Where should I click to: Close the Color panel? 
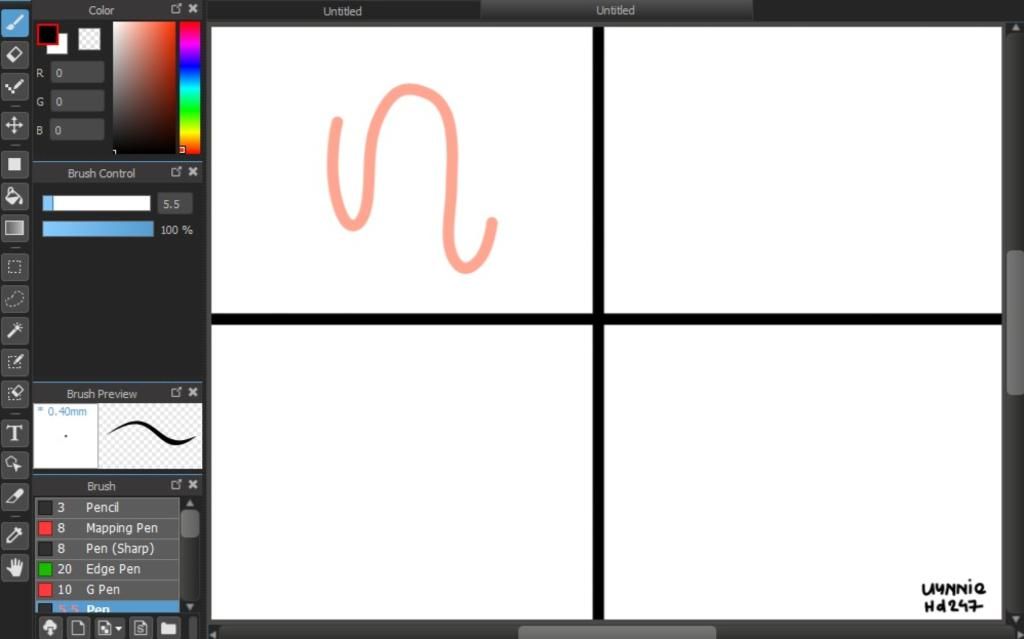pyautogui.click(x=193, y=8)
